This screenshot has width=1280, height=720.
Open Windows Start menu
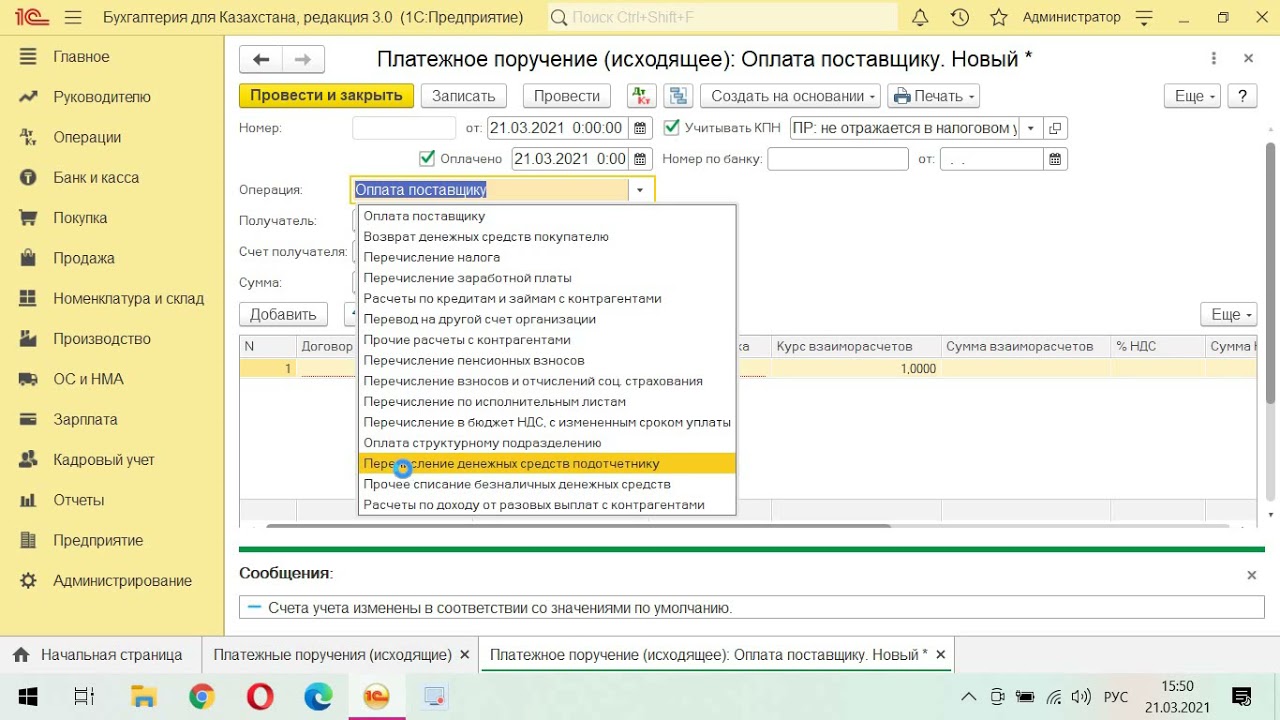tap(27, 697)
